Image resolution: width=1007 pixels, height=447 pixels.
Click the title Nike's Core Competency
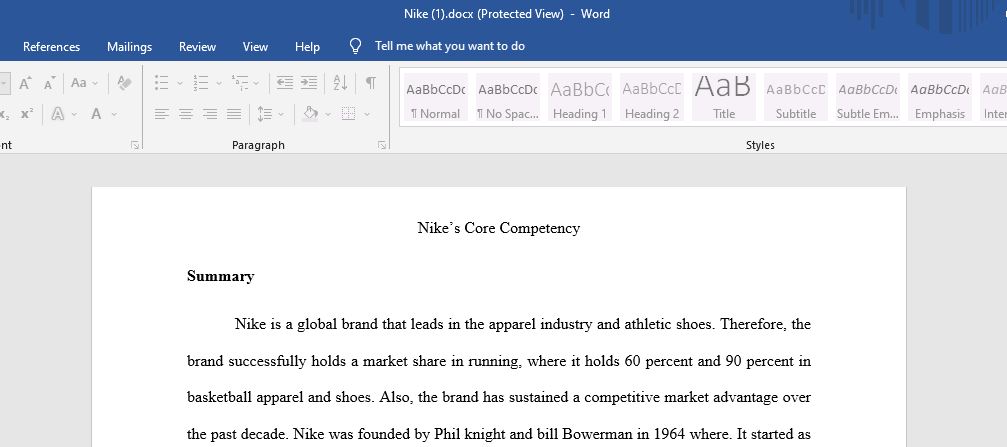click(499, 228)
